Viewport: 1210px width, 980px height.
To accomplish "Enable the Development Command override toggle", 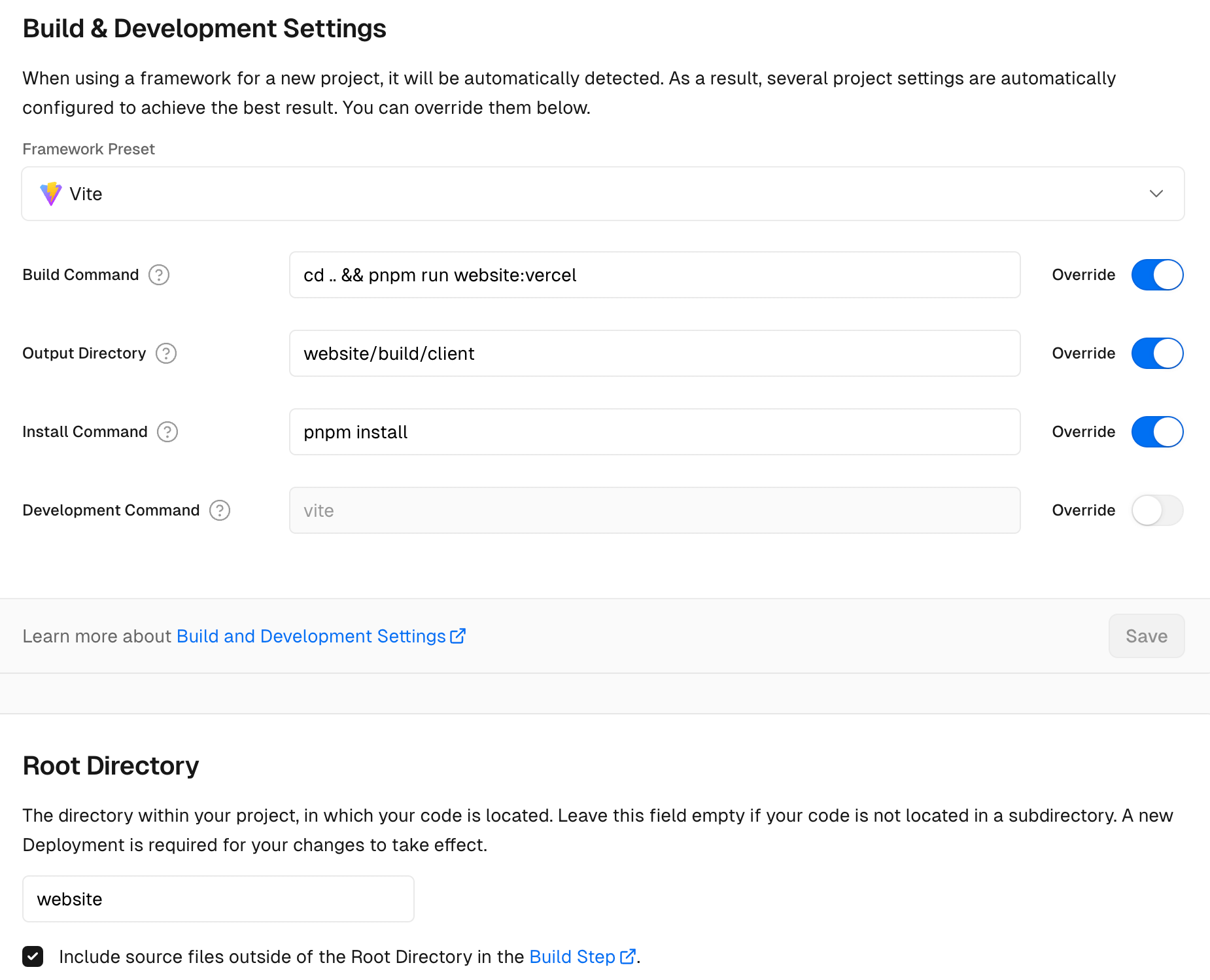I will [x=1157, y=510].
